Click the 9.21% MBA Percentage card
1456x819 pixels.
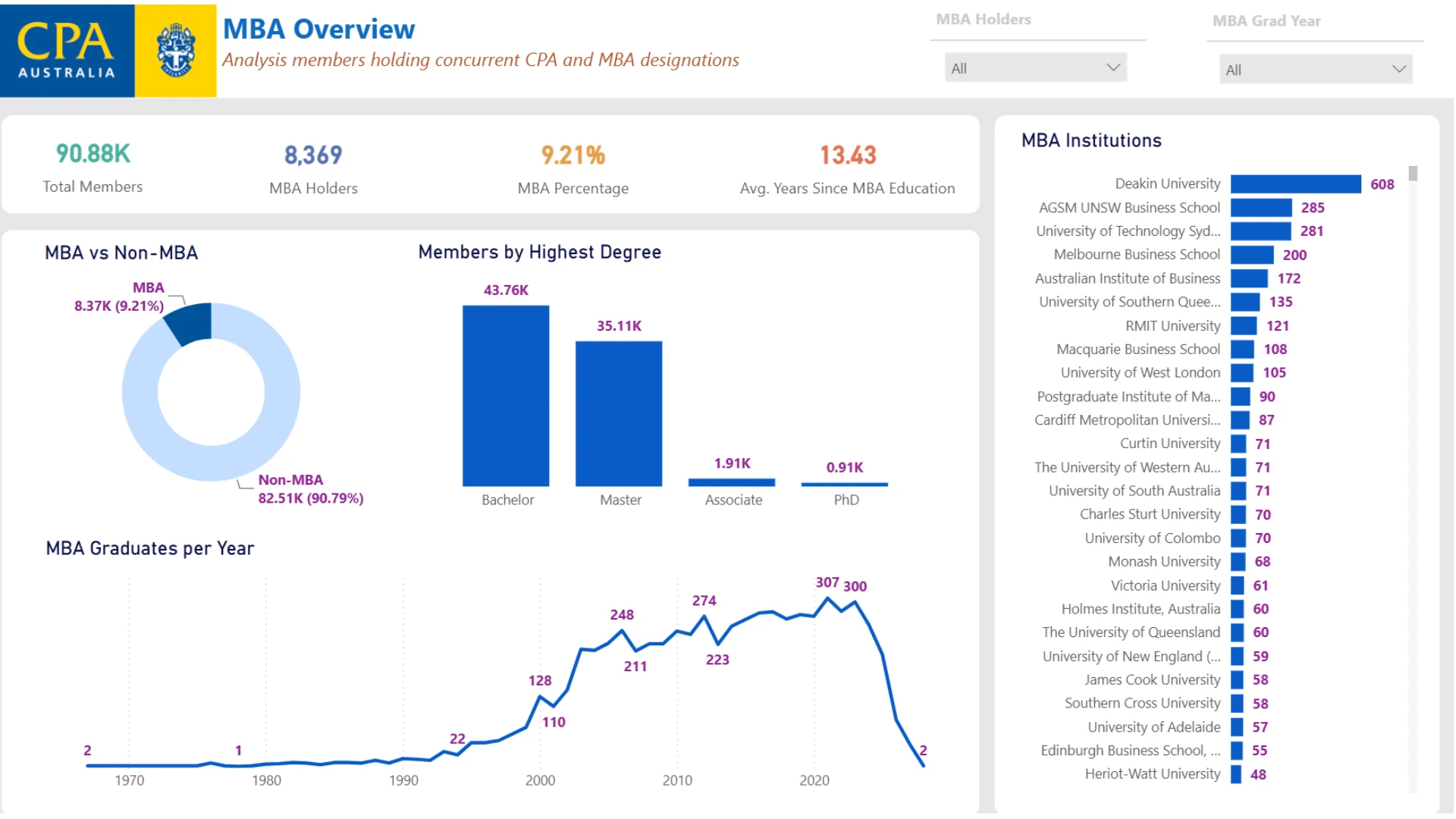(573, 168)
